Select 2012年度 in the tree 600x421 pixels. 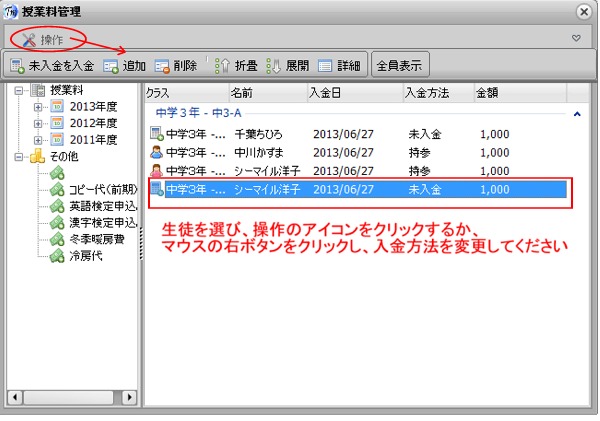click(93, 123)
